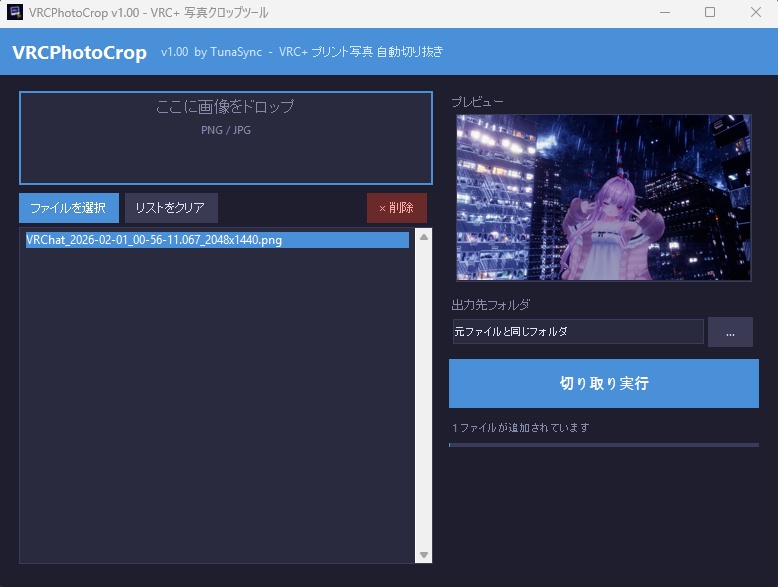Click the progress bar below status text
This screenshot has height=587, width=778.
pyautogui.click(x=603, y=445)
